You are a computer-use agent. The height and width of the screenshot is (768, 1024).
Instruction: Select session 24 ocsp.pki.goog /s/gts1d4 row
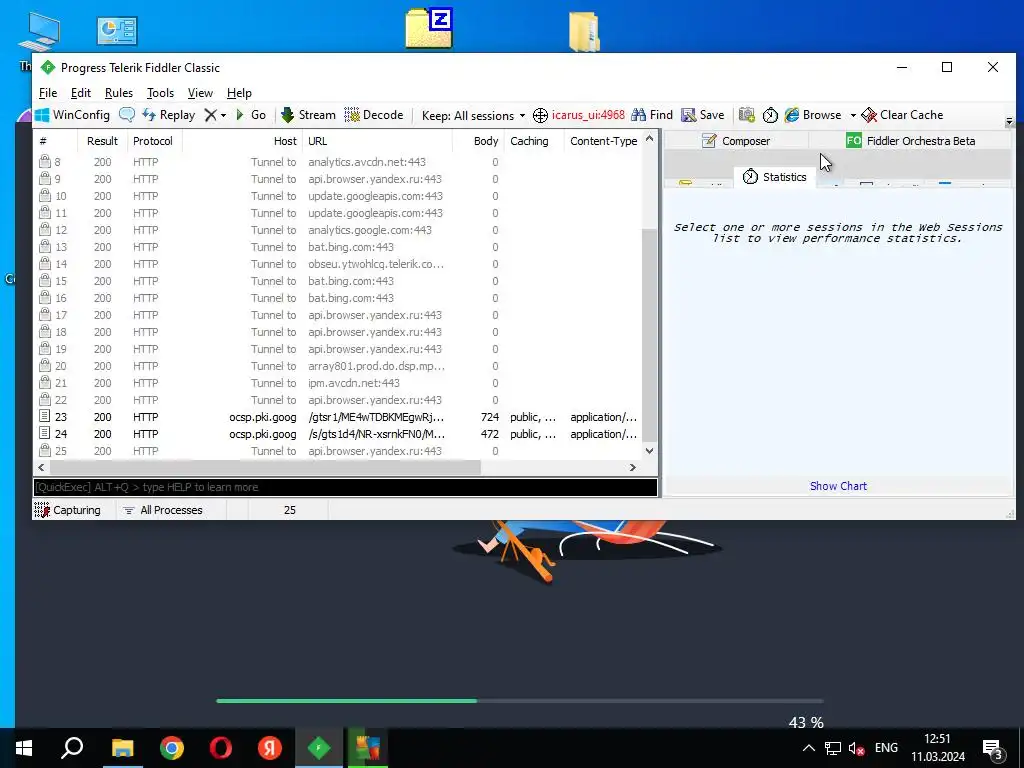(338, 434)
